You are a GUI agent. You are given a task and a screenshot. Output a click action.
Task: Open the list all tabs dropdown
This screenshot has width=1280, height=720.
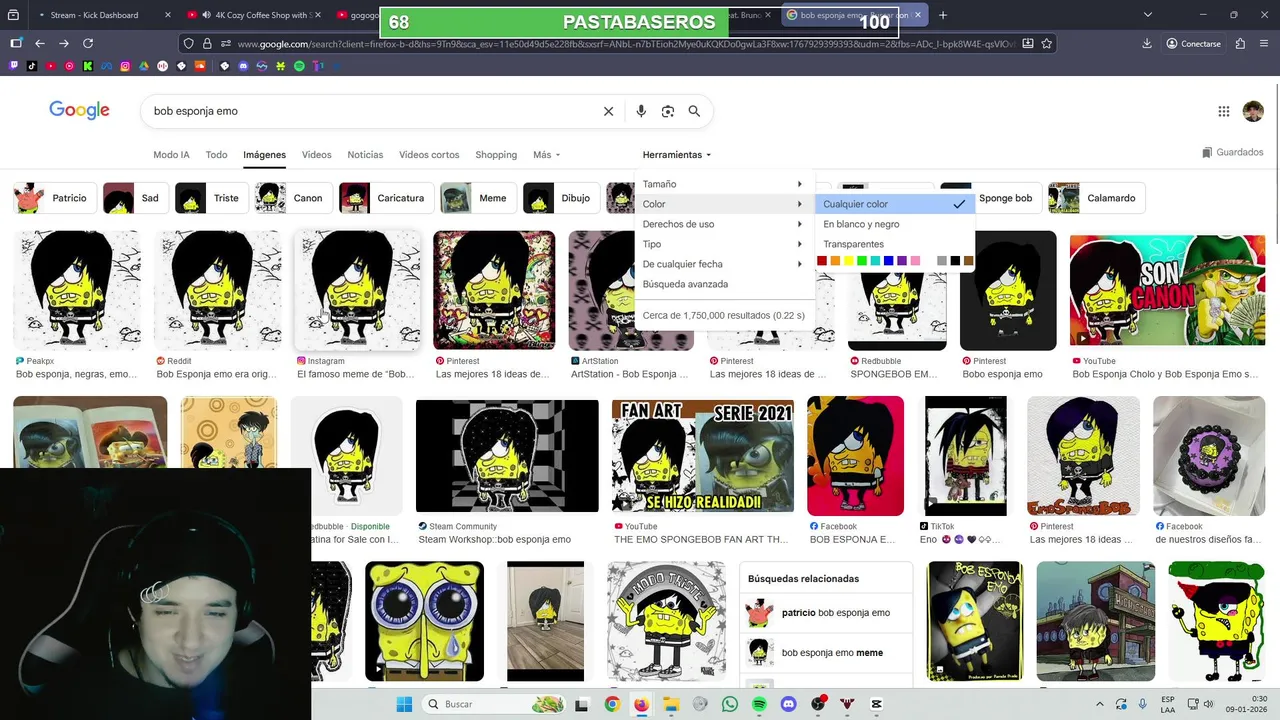[x=1147, y=15]
